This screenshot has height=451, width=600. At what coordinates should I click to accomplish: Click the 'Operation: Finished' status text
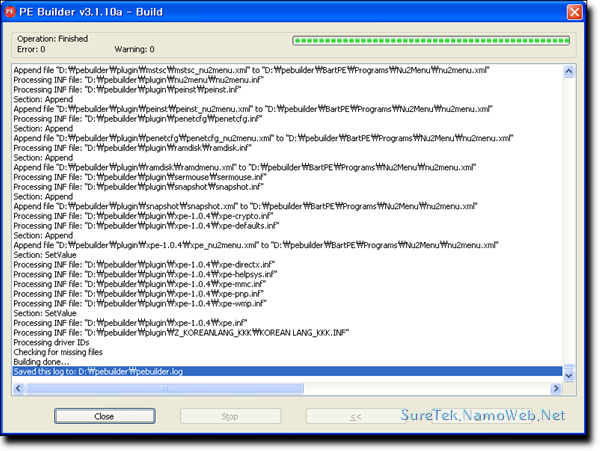(52, 39)
